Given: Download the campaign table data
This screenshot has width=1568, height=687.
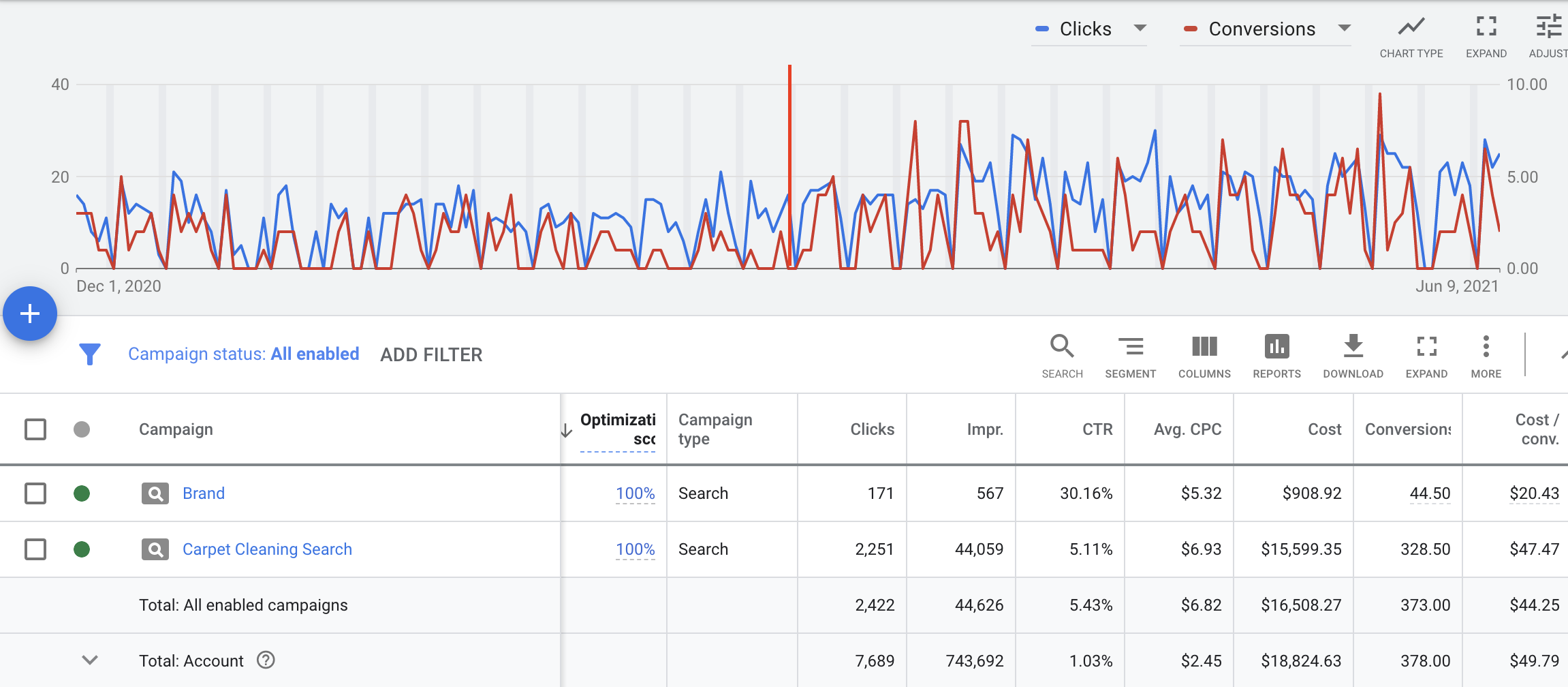Looking at the screenshot, I should click(1353, 354).
